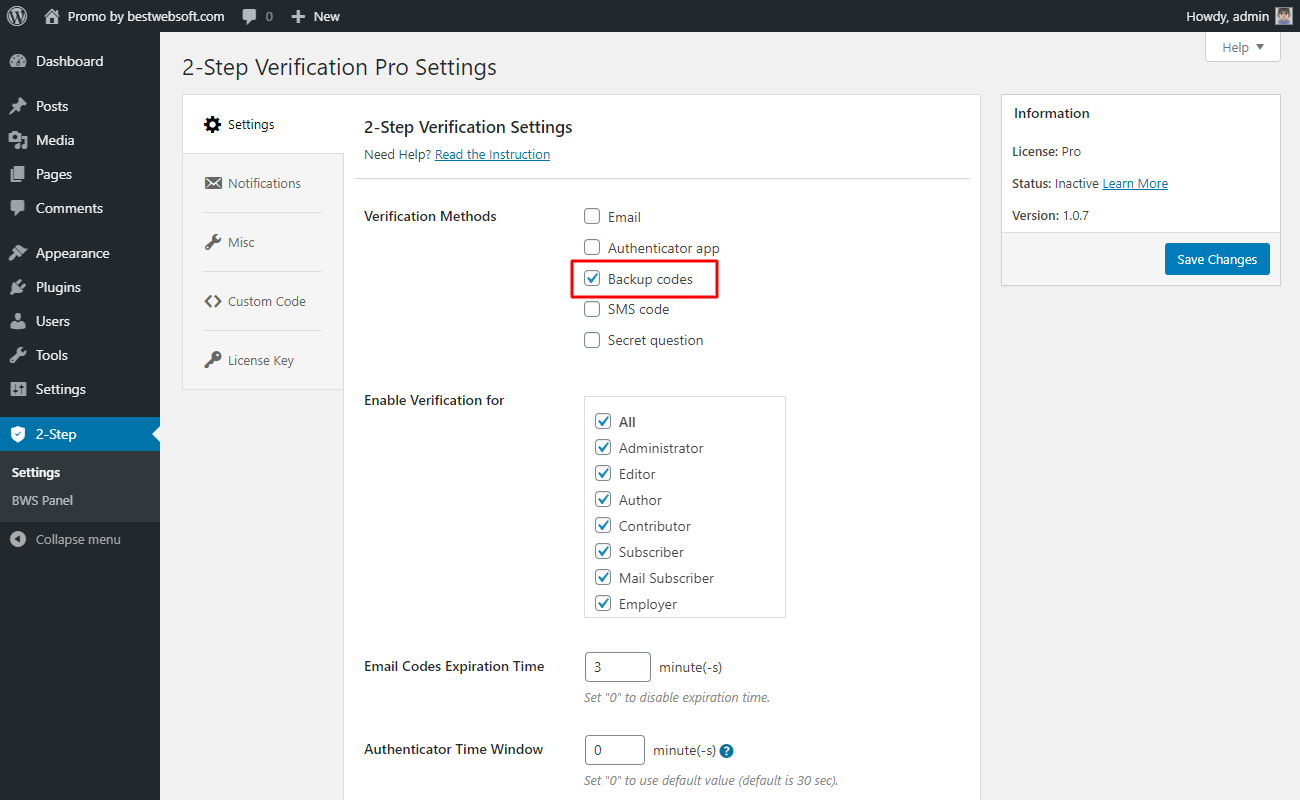The width and height of the screenshot is (1300, 800).
Task: Click the Tools wrench icon in sidebar
Action: (18, 355)
